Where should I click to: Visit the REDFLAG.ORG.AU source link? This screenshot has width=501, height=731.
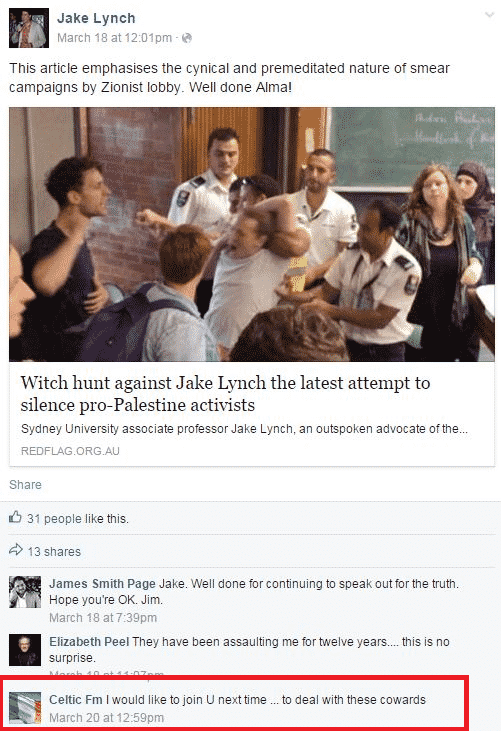coord(70,451)
